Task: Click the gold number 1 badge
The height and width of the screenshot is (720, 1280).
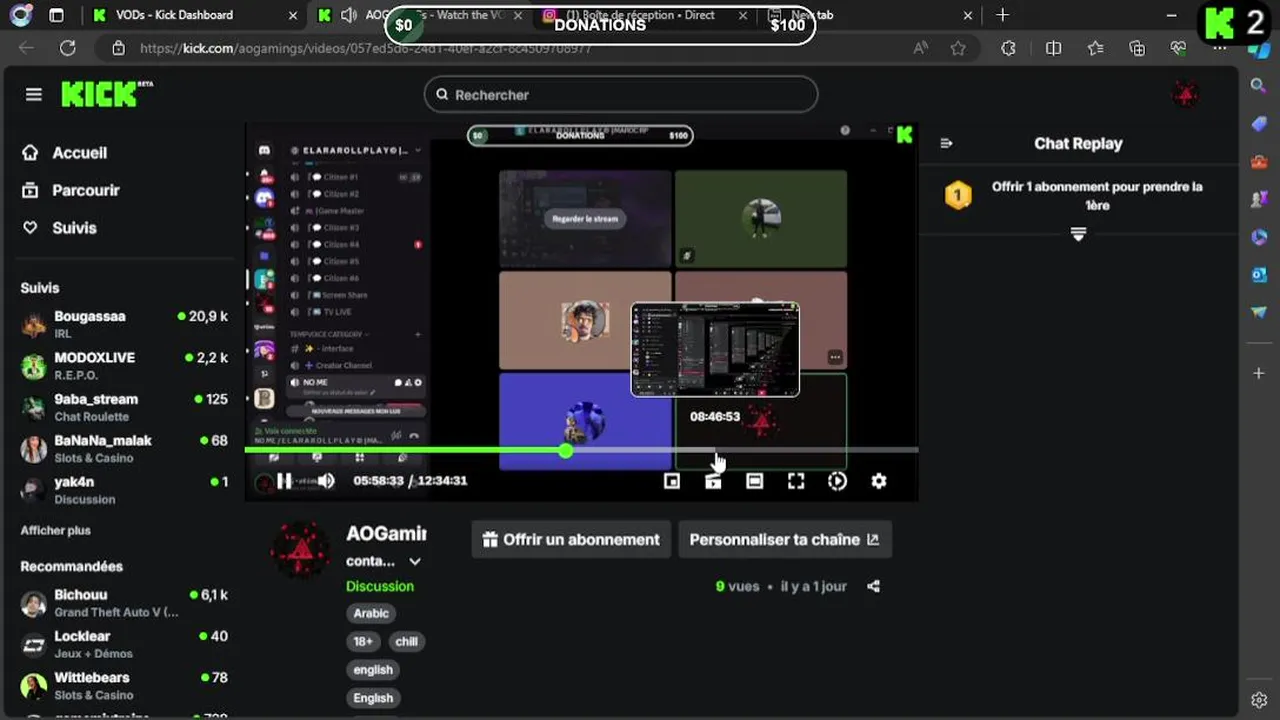Action: (x=958, y=195)
